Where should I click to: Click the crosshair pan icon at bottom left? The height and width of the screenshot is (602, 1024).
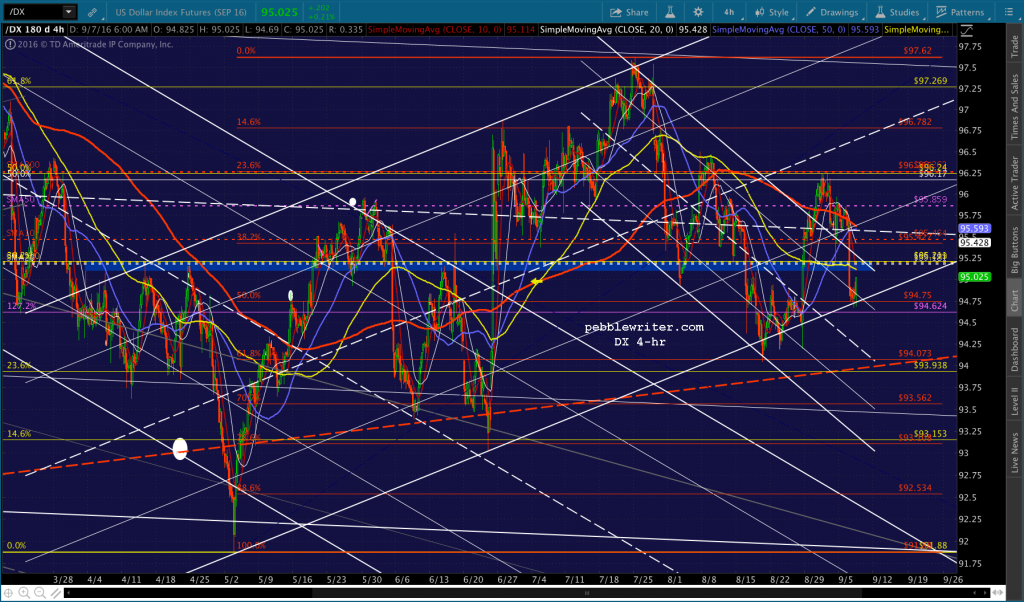tap(9, 593)
